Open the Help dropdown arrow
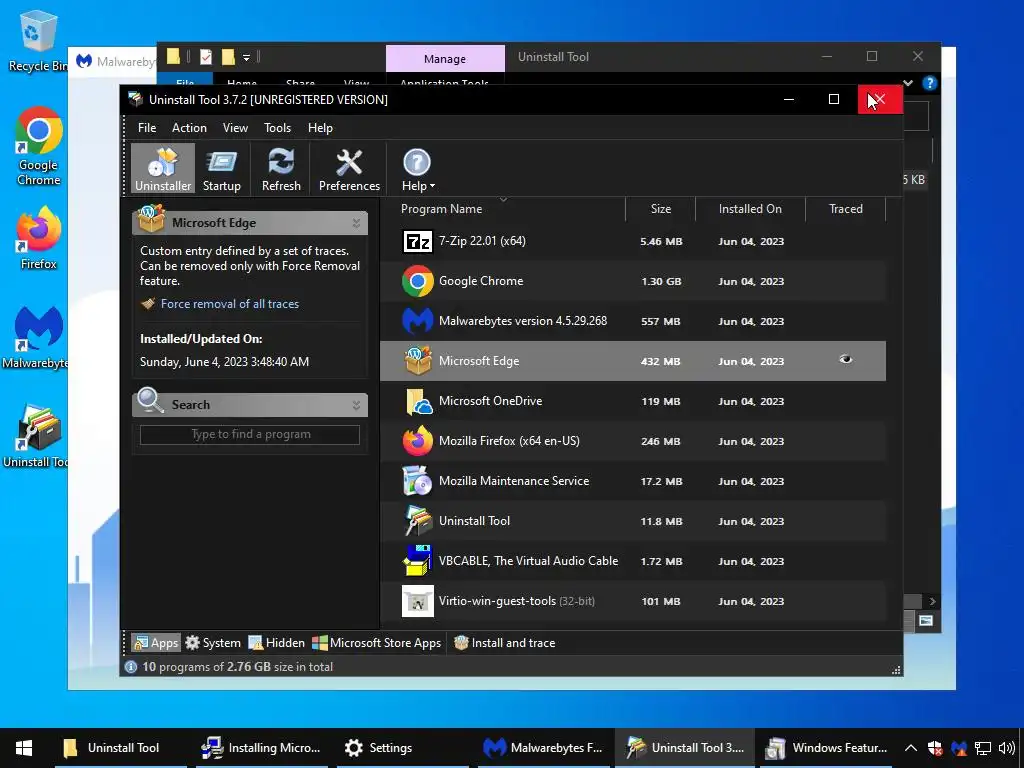Screen dimensions: 1024x768 coord(432,187)
